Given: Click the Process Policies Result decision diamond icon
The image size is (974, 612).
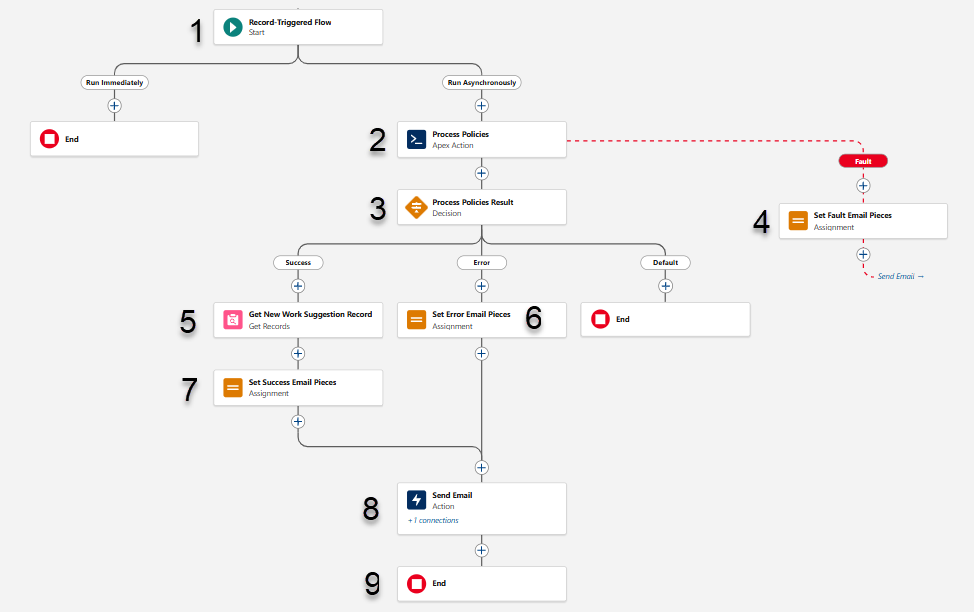Looking at the screenshot, I should (416, 207).
